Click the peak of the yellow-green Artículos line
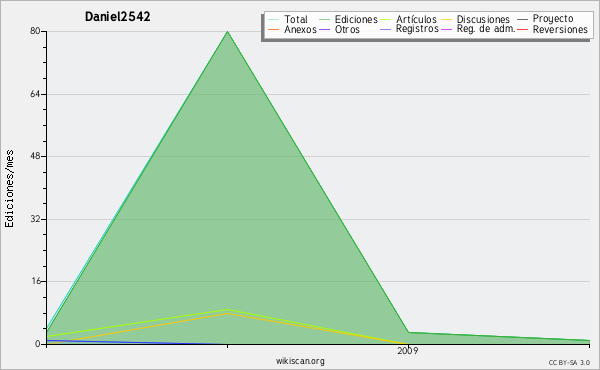This screenshot has width=600, height=370. [228, 310]
